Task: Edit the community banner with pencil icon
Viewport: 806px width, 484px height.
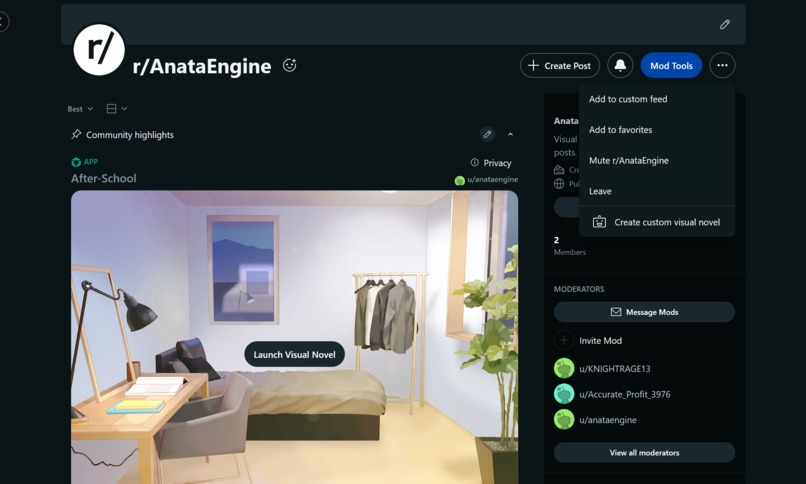Action: [725, 24]
